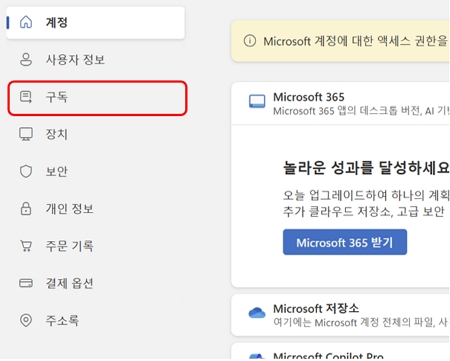Open 주소록 page
The width and height of the screenshot is (450, 361).
pyautogui.click(x=96, y=320)
